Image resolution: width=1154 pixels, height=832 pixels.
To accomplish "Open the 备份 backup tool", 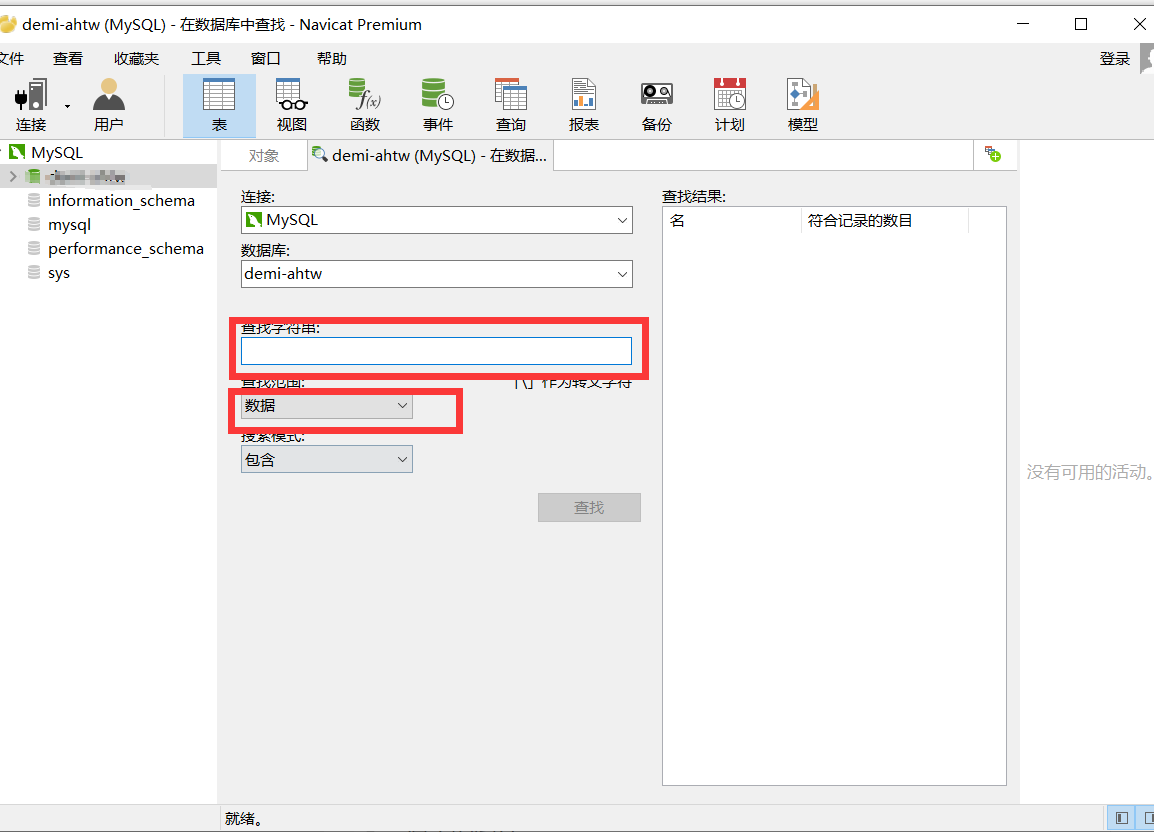I will (656, 105).
